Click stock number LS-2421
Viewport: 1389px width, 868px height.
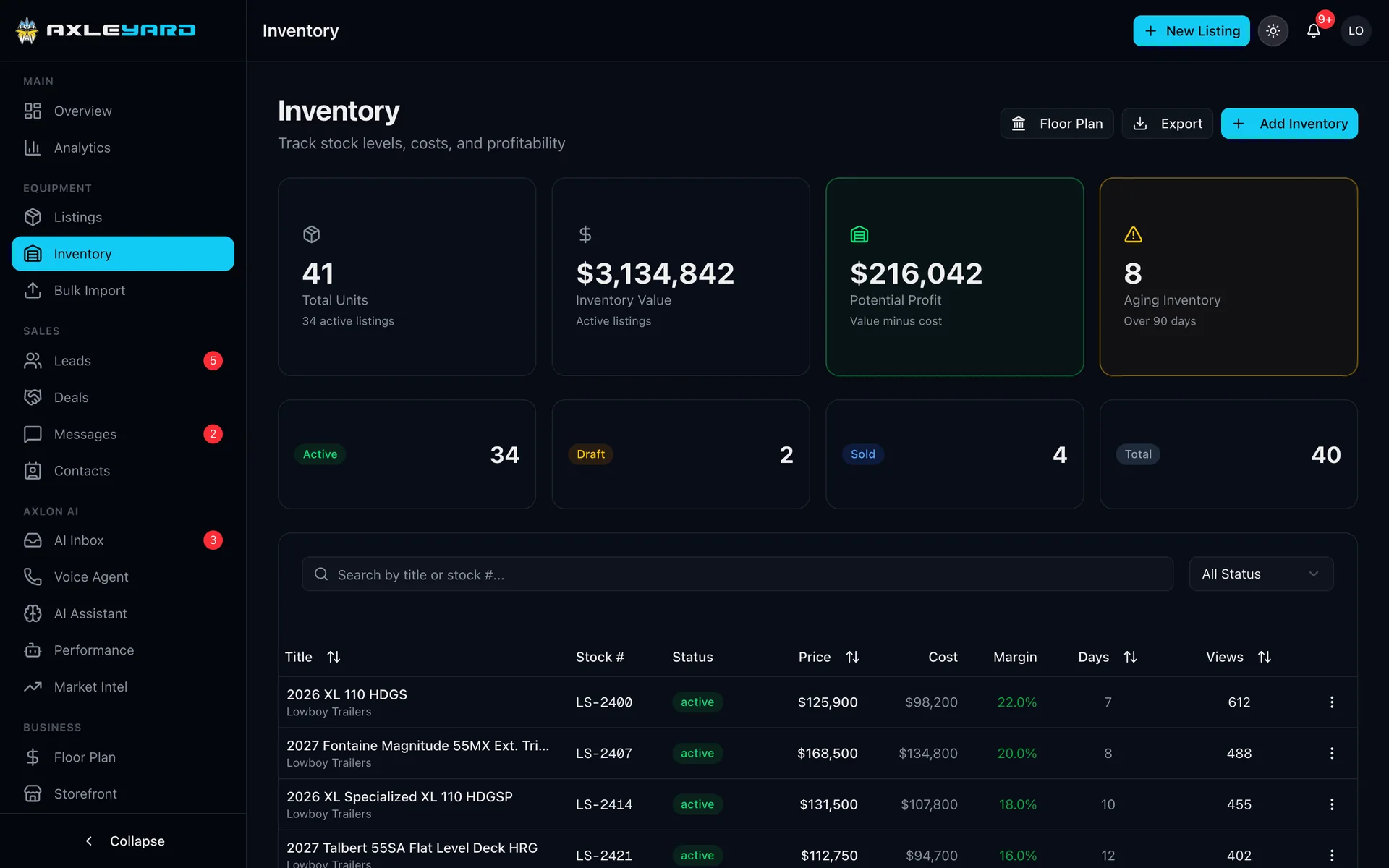pos(604,856)
